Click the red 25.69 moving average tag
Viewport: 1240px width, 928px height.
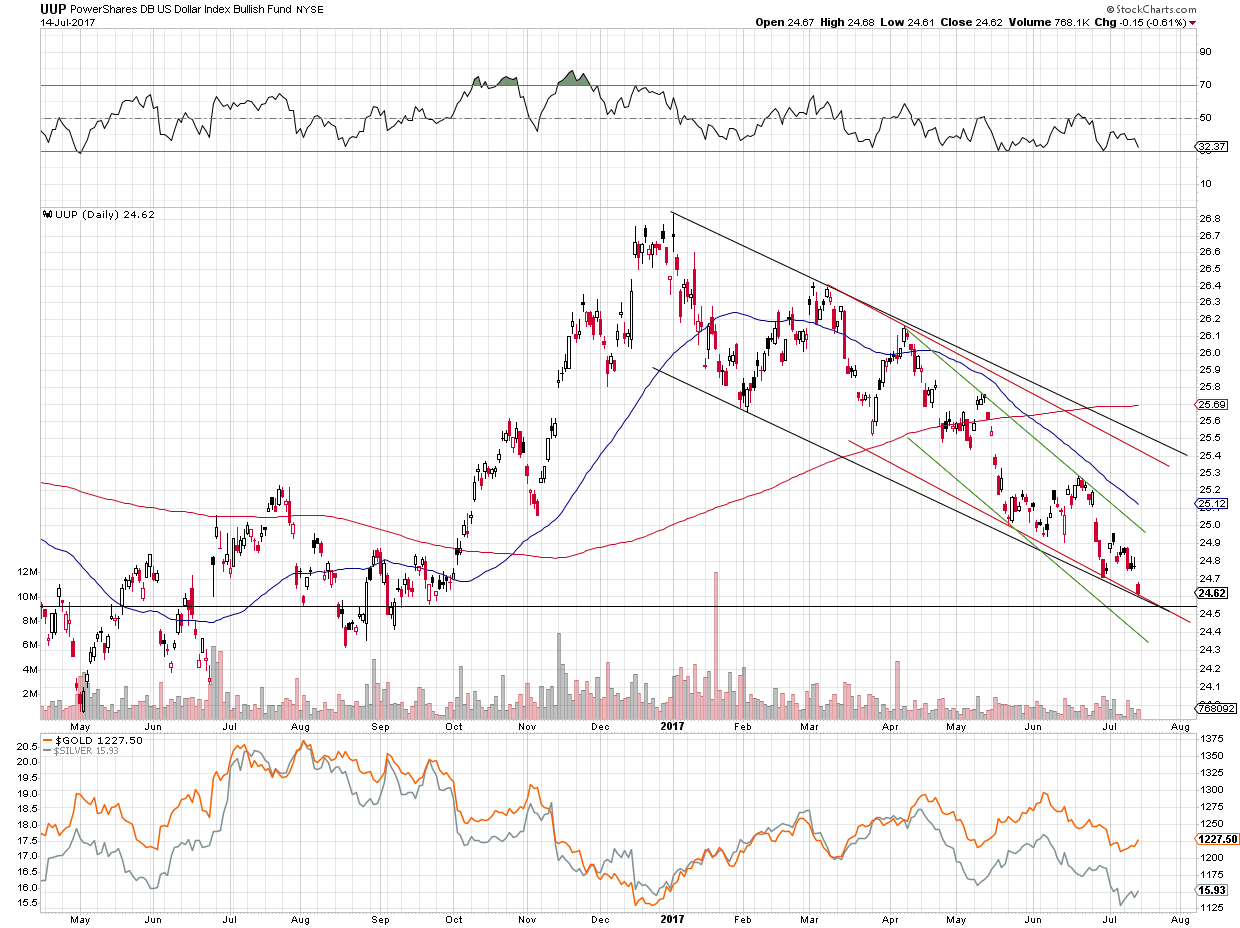click(1212, 404)
